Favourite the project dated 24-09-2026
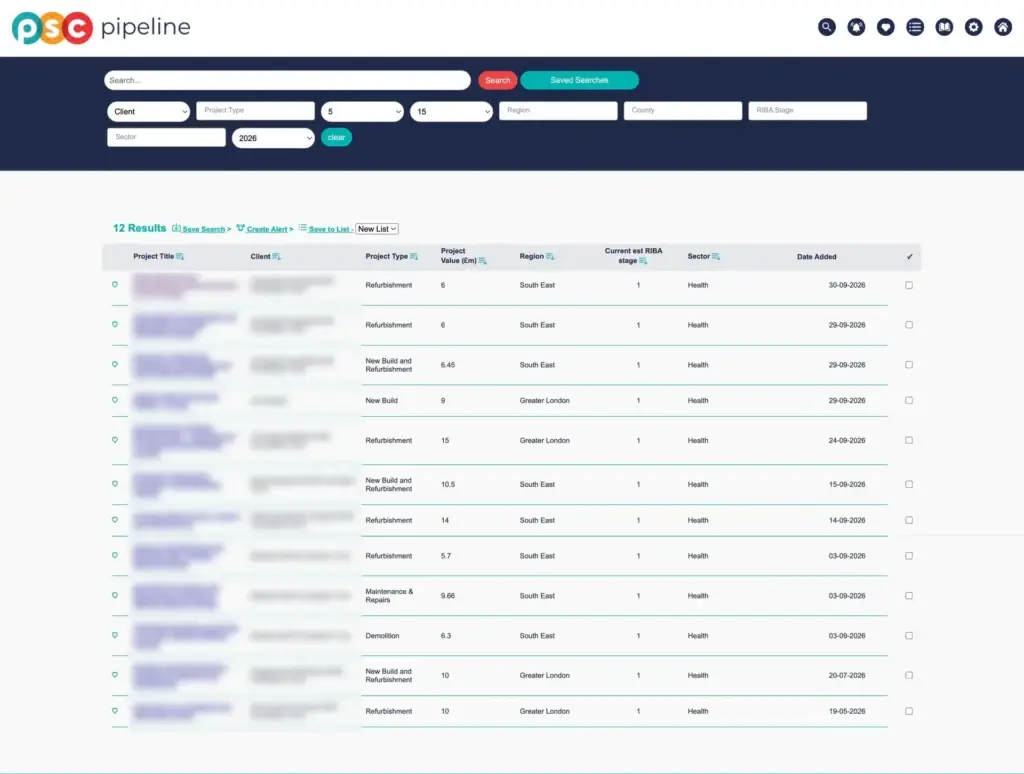Screen dimensions: 1024x774 pyautogui.click(x=115, y=440)
